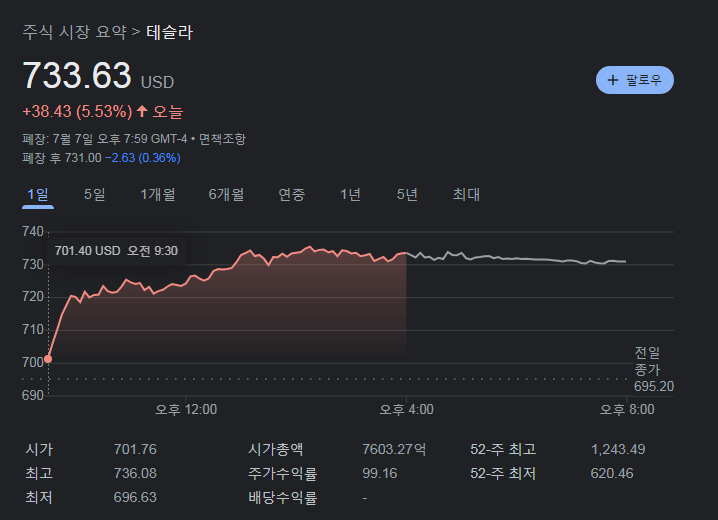The image size is (718, 520).
Task: Switch to the 최대 chart range tab
Action: 466,195
